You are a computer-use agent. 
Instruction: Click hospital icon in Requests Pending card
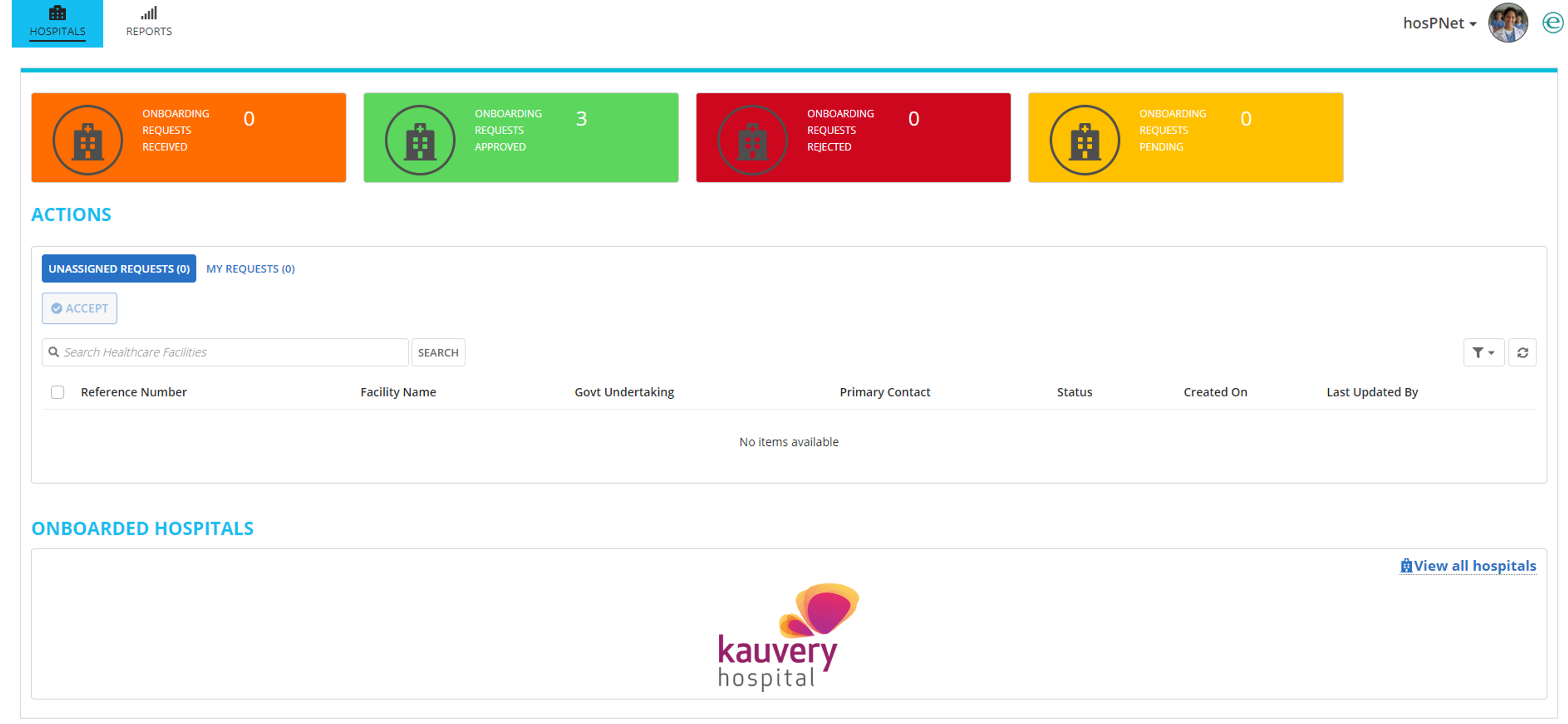[1085, 140]
